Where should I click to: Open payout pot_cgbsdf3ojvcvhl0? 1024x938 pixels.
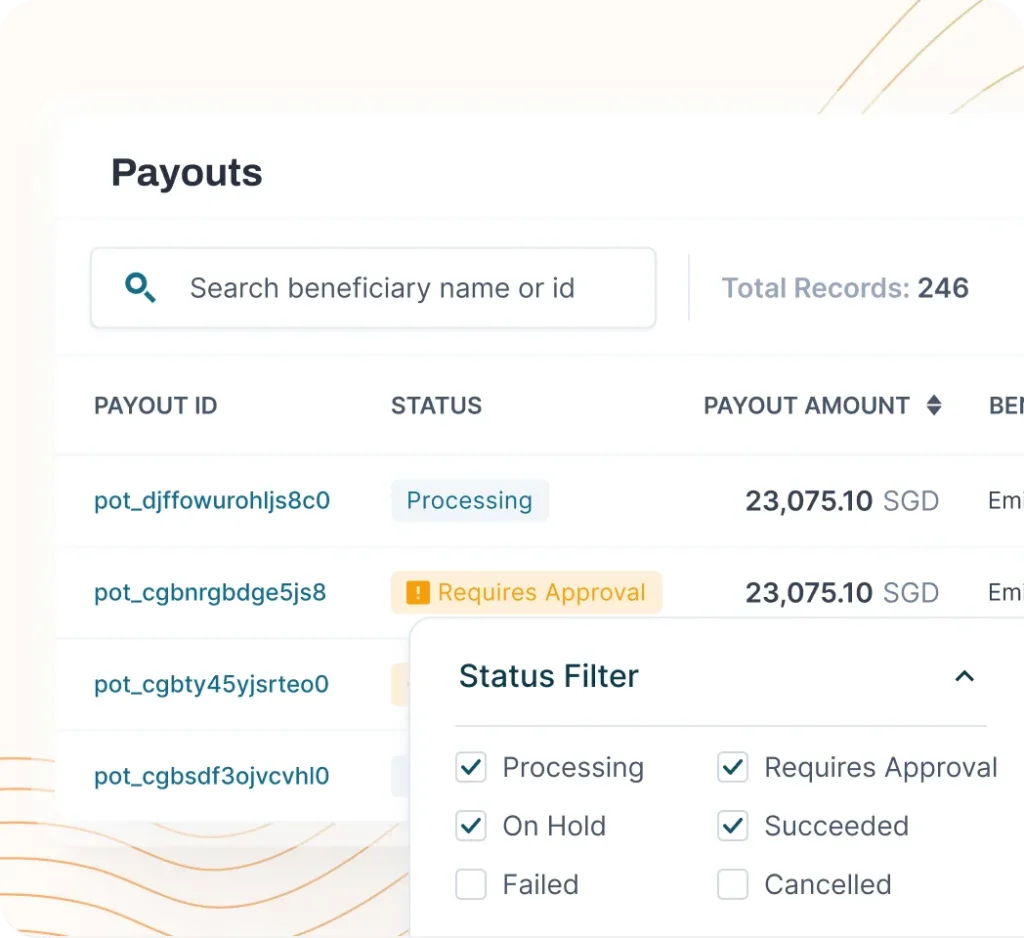tap(211, 776)
